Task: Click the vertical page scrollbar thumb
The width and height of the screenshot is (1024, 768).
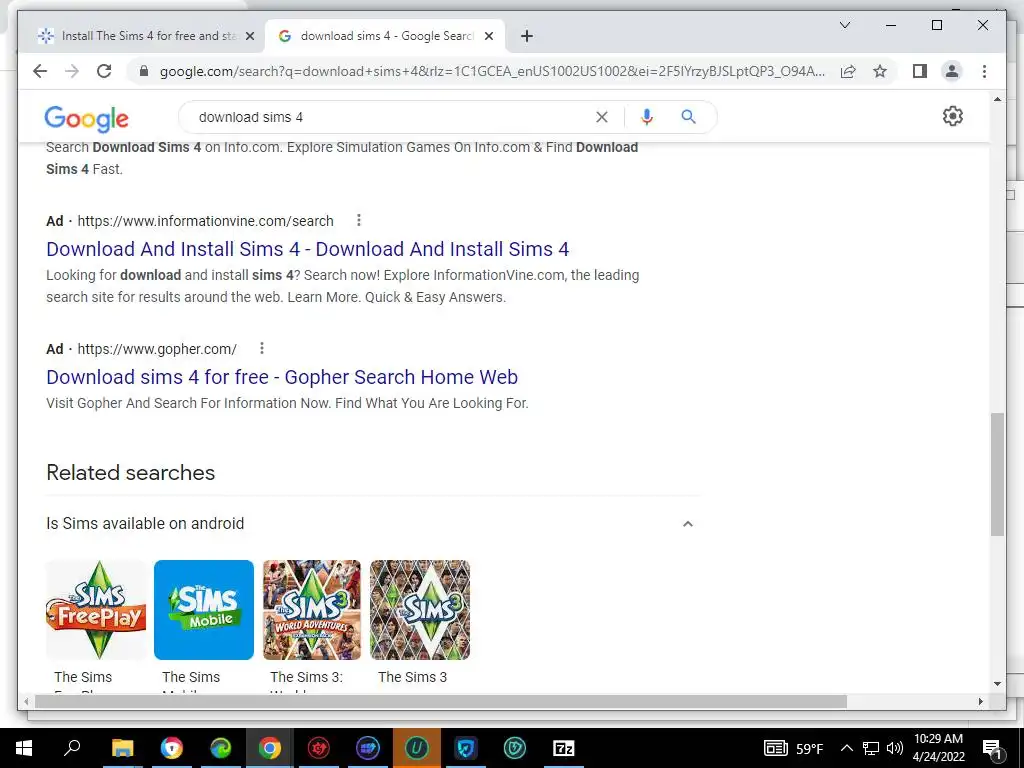Action: point(997,474)
